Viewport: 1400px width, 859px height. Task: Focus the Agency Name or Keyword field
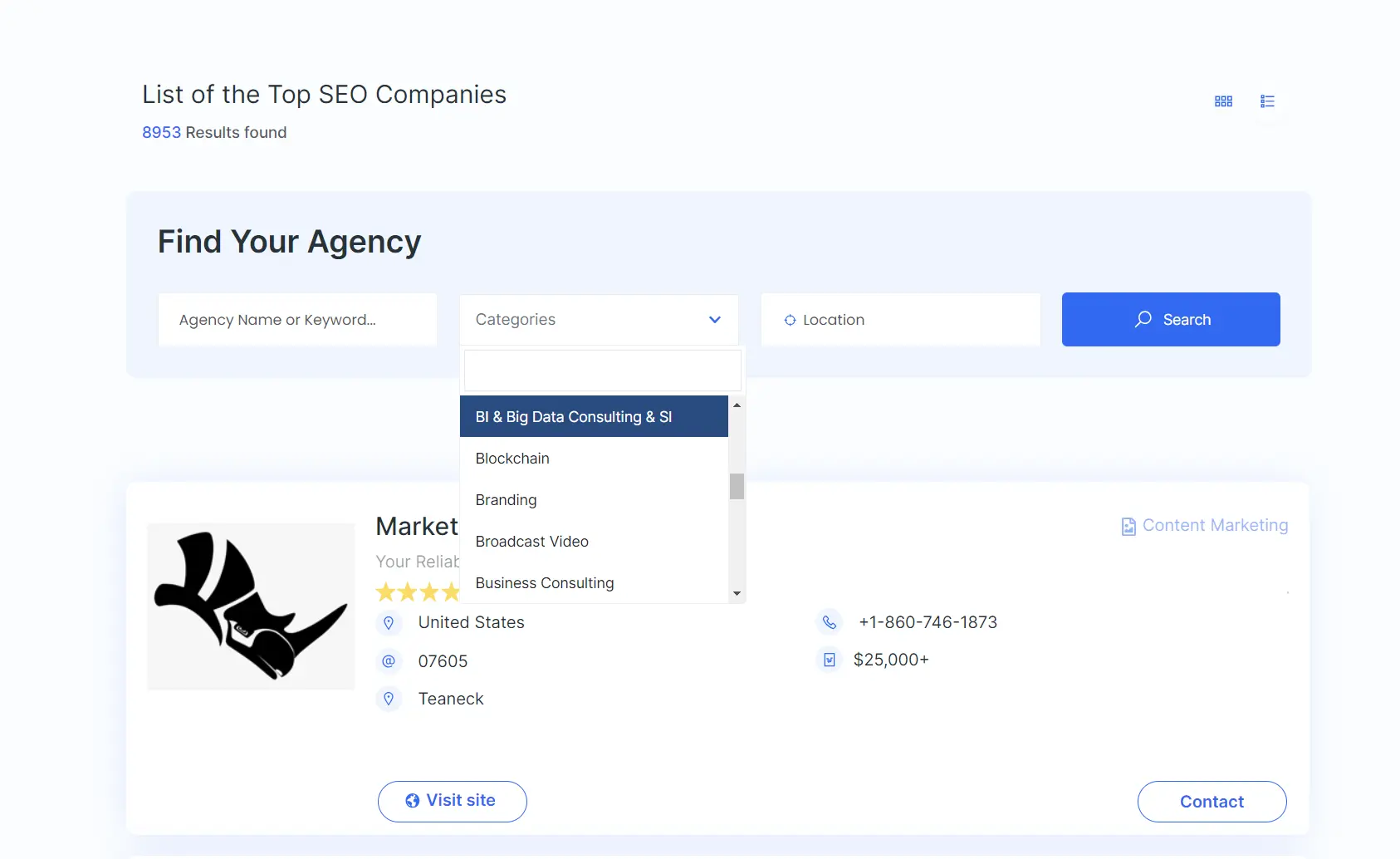click(x=297, y=319)
